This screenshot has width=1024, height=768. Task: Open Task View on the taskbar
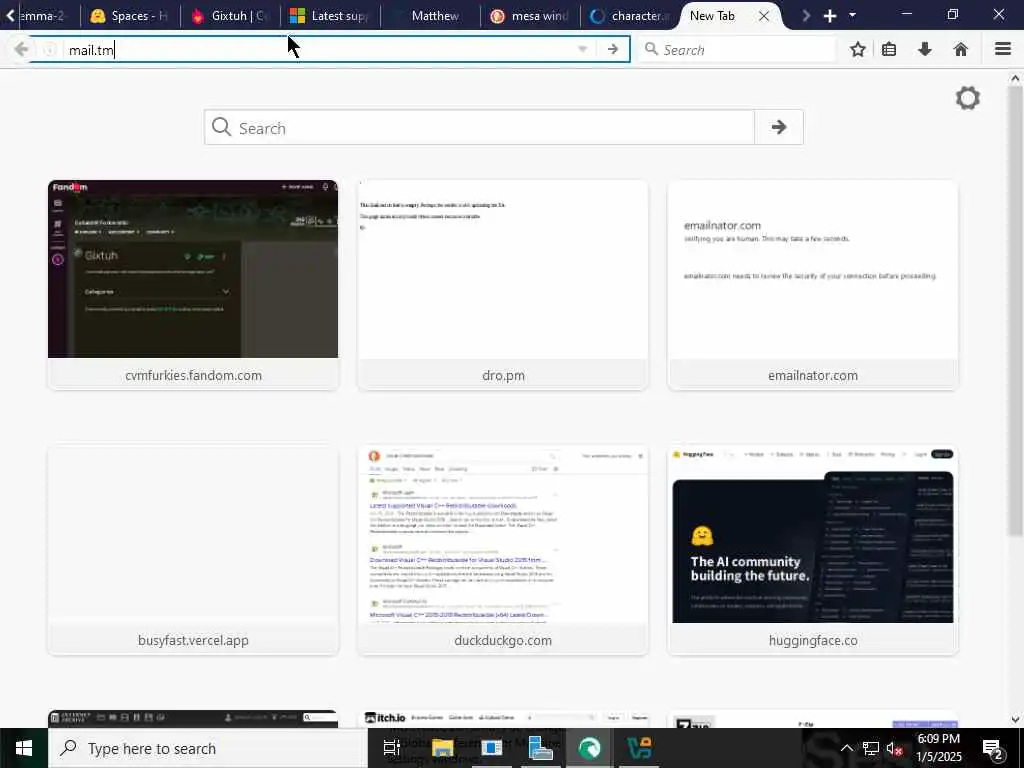(391, 748)
